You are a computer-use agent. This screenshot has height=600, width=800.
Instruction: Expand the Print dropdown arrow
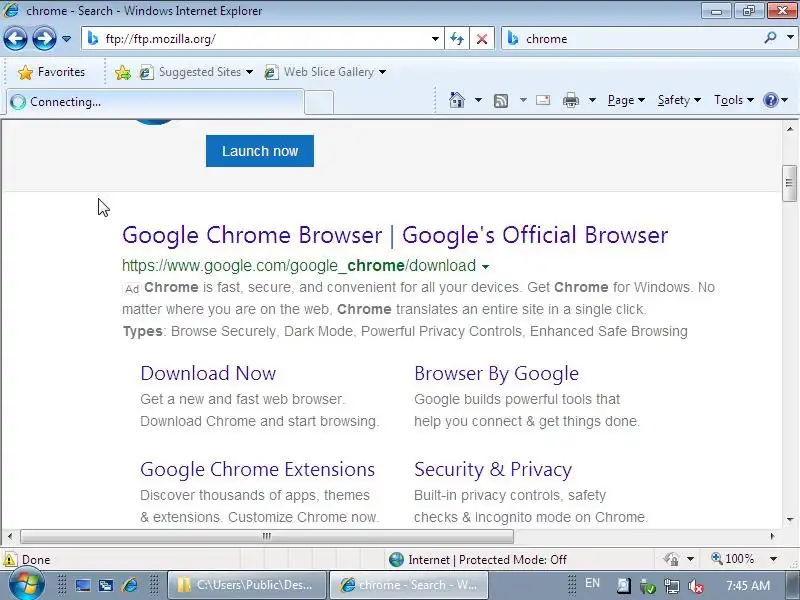coord(592,100)
